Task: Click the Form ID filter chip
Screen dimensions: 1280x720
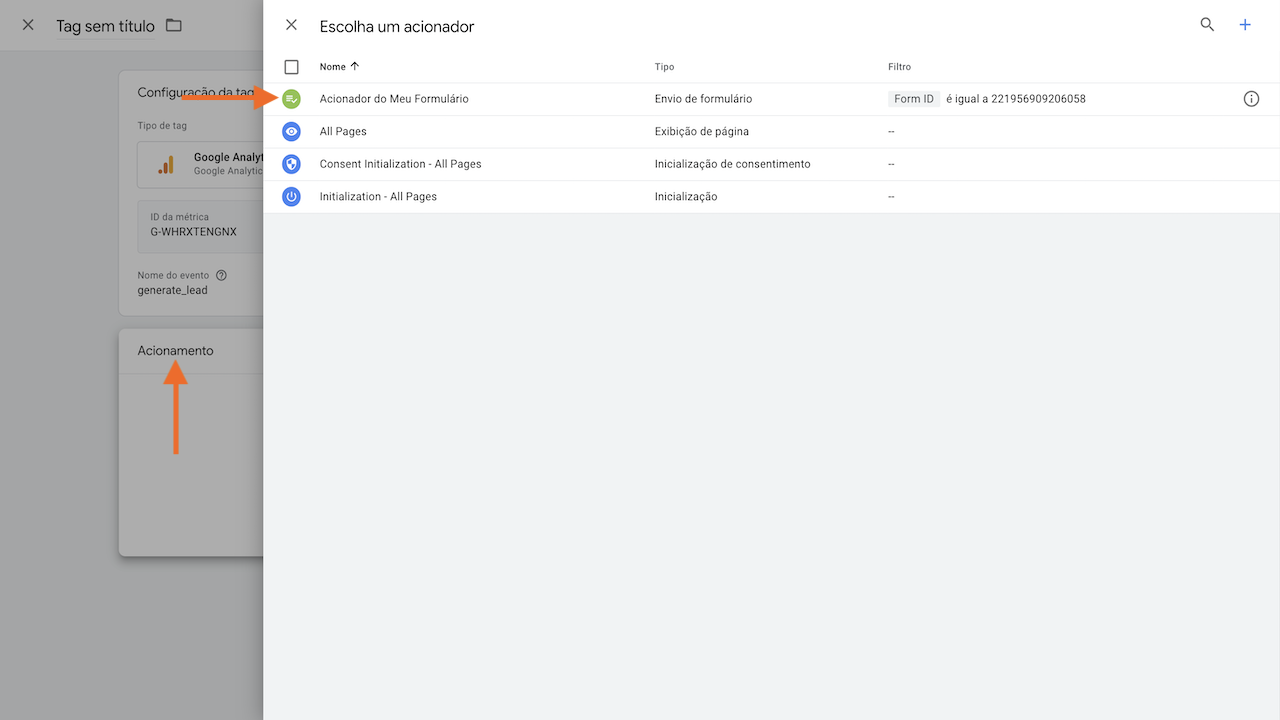Action: [913, 98]
